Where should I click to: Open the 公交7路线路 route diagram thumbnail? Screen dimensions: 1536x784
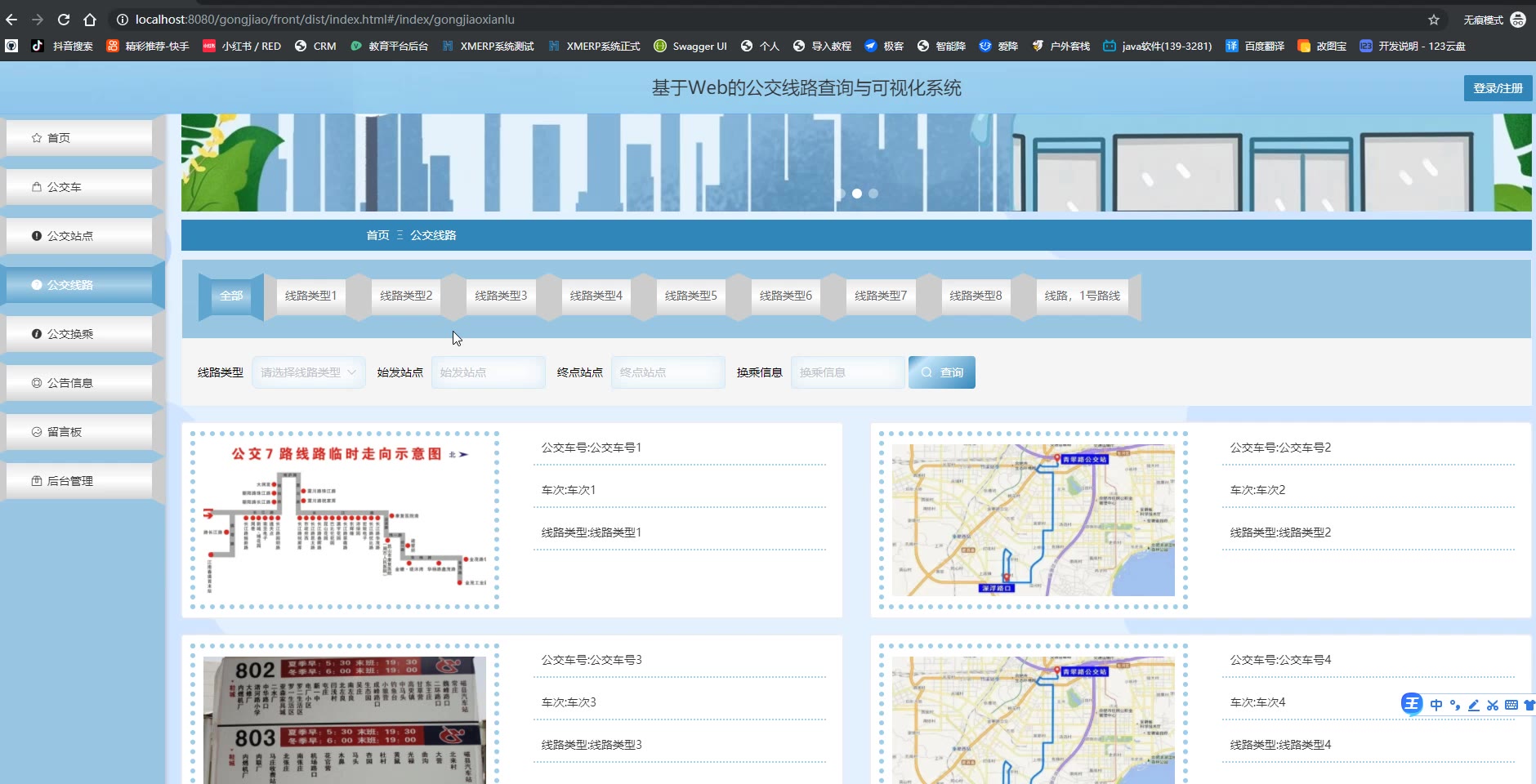pyautogui.click(x=344, y=520)
